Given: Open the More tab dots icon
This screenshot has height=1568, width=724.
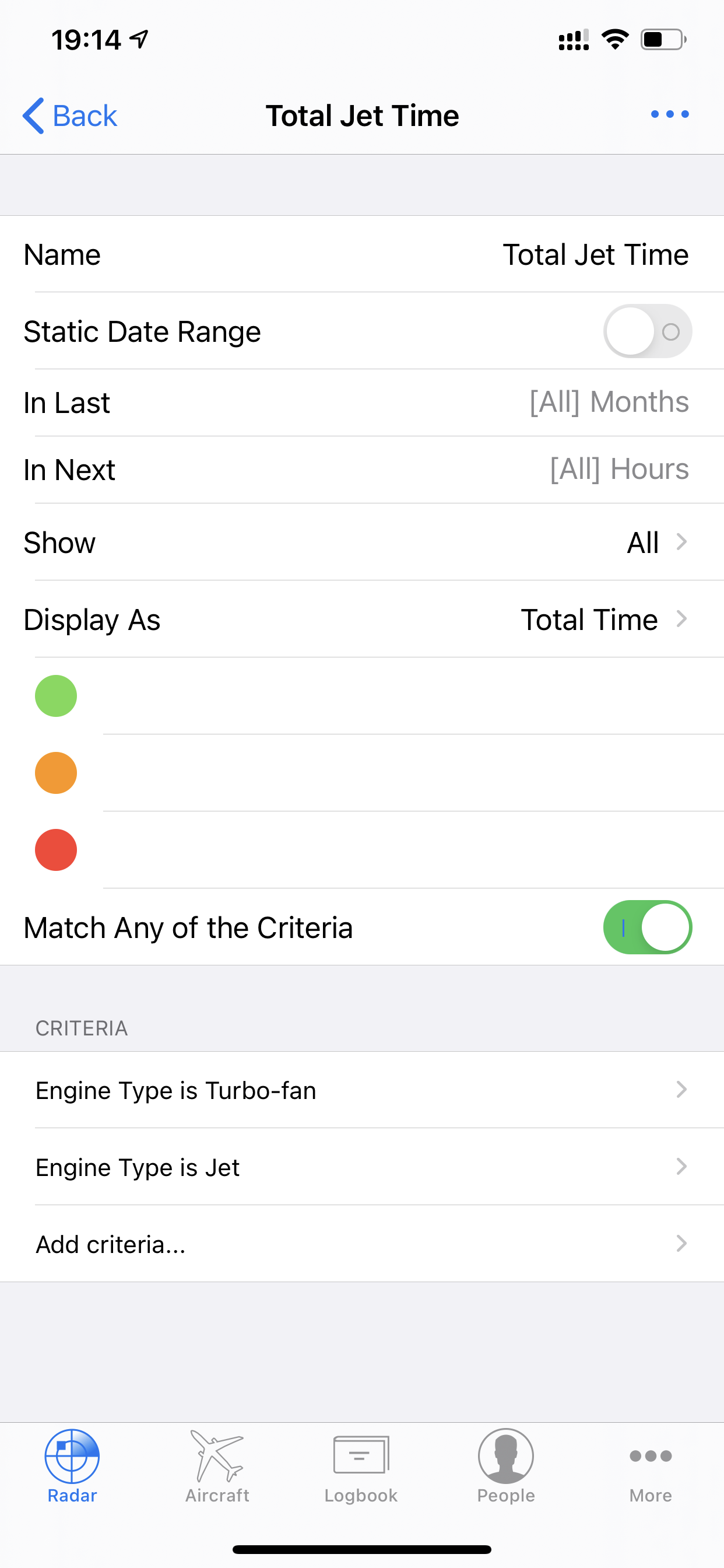Looking at the screenshot, I should 651,1456.
